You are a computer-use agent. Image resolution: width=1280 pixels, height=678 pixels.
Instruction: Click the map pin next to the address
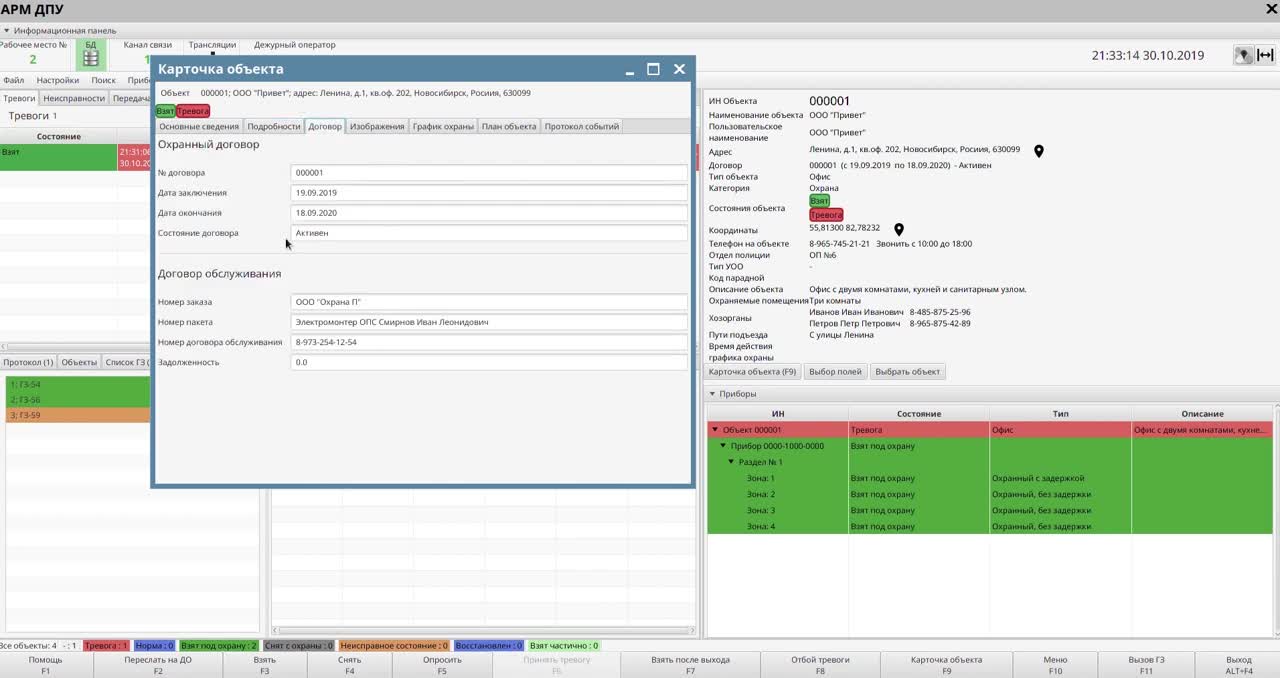(x=1039, y=151)
